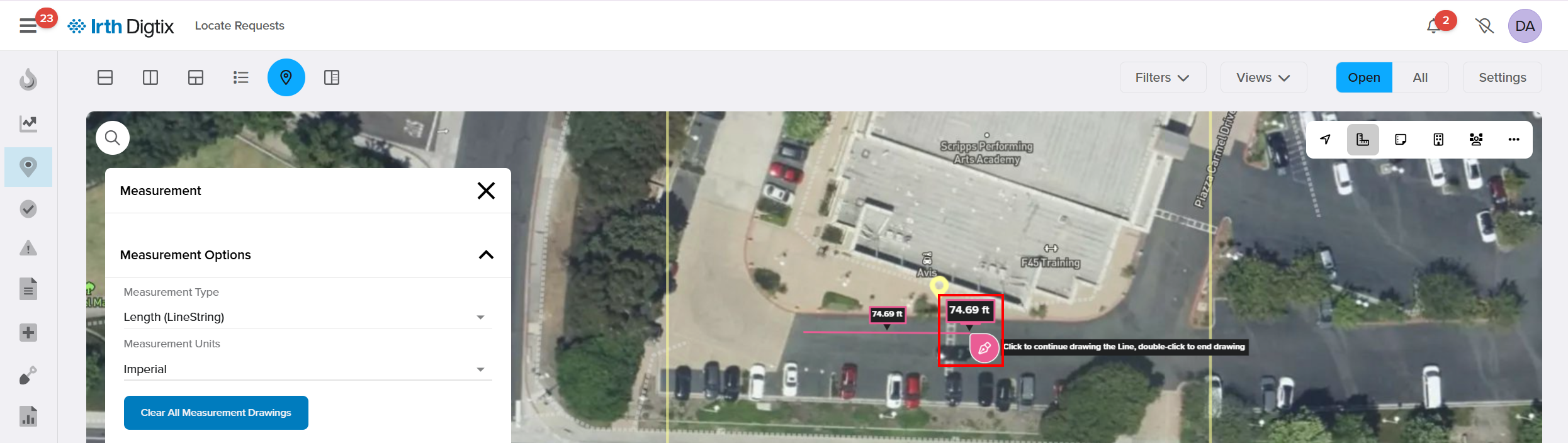
Task: Activate the map pin view button
Action: tap(286, 77)
